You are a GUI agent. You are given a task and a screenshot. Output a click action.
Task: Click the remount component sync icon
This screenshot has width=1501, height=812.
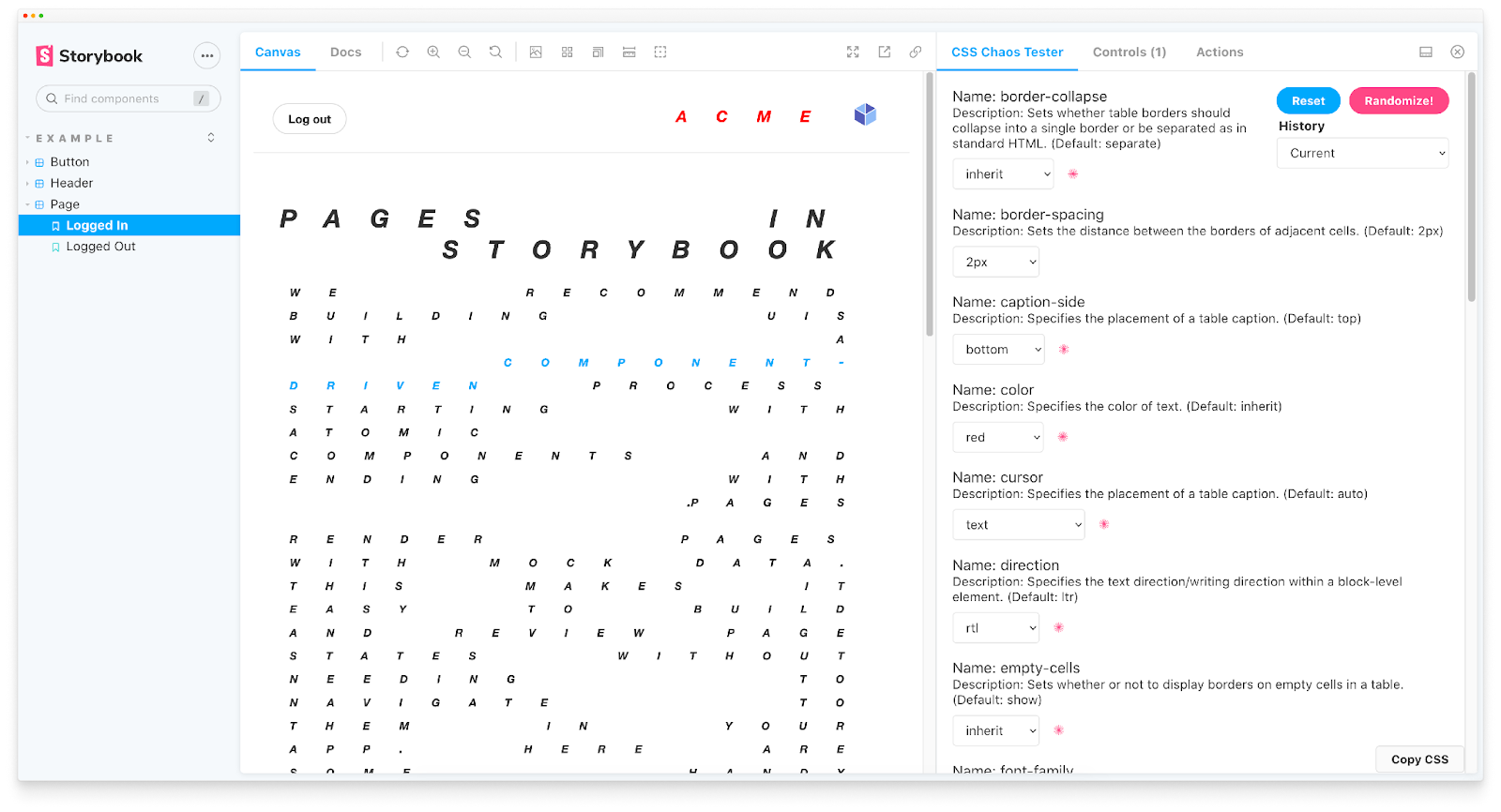402,53
